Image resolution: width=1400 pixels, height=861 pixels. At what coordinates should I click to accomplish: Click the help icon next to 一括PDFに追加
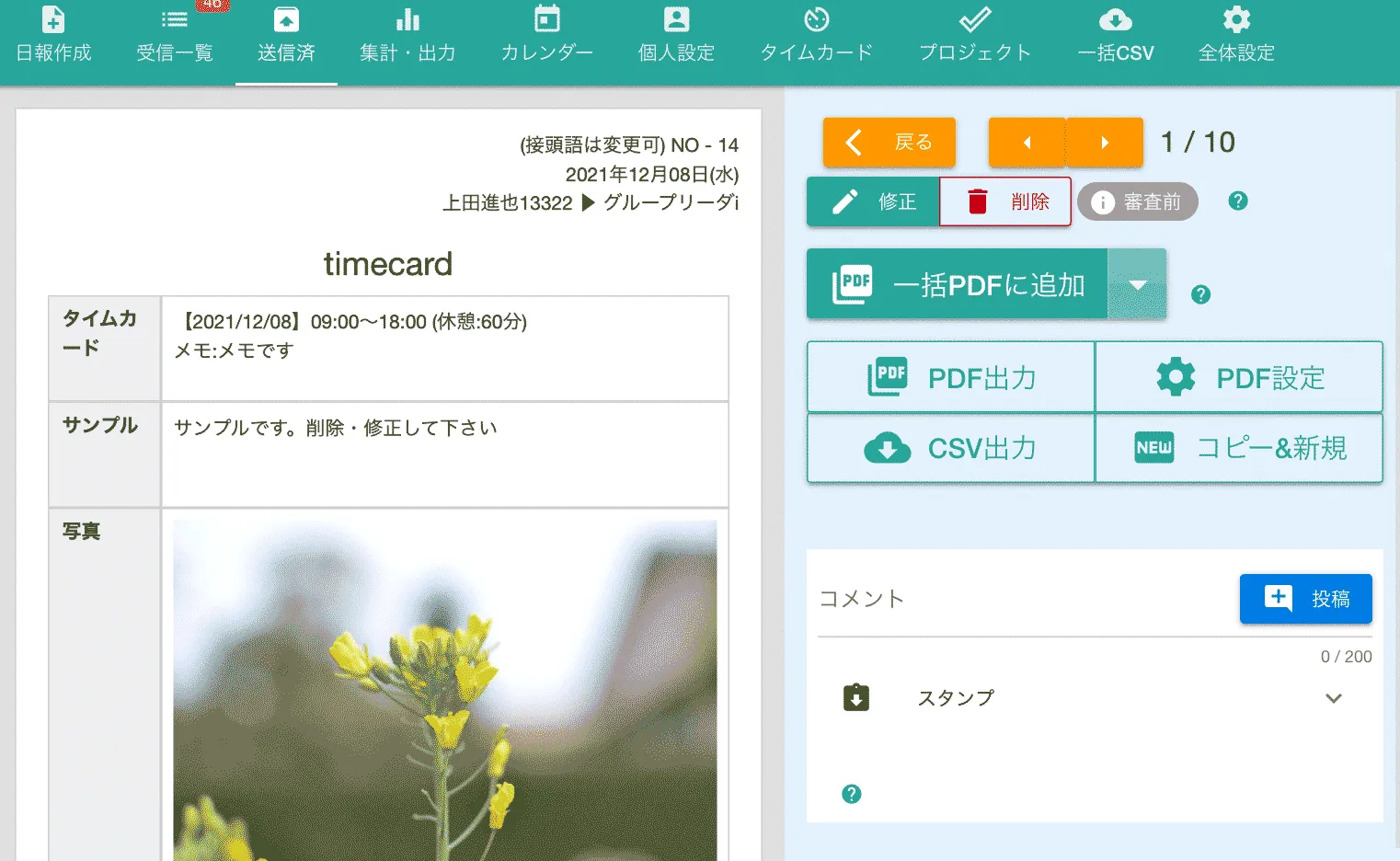click(1200, 294)
